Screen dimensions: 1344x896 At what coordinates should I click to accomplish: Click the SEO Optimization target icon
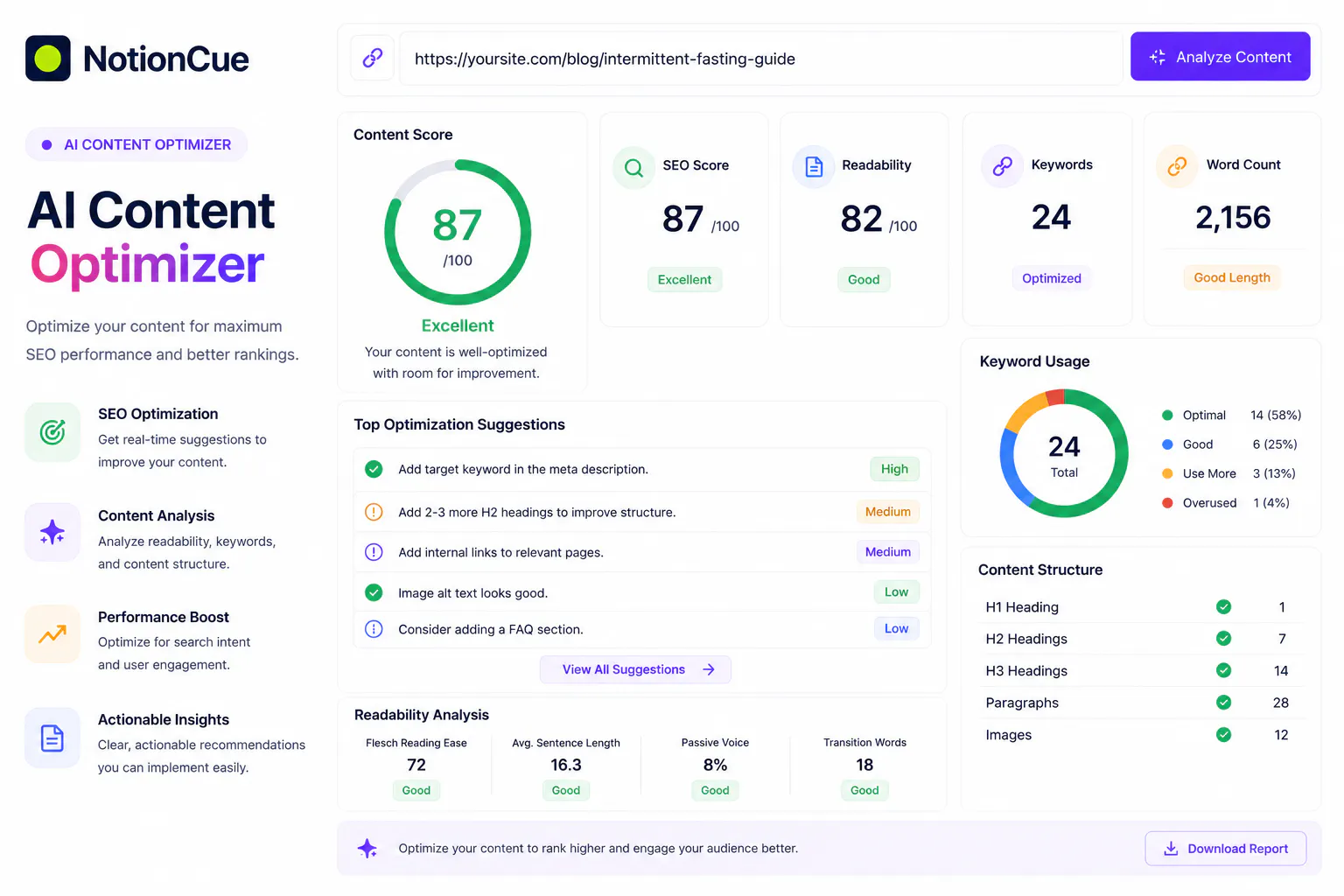52,432
